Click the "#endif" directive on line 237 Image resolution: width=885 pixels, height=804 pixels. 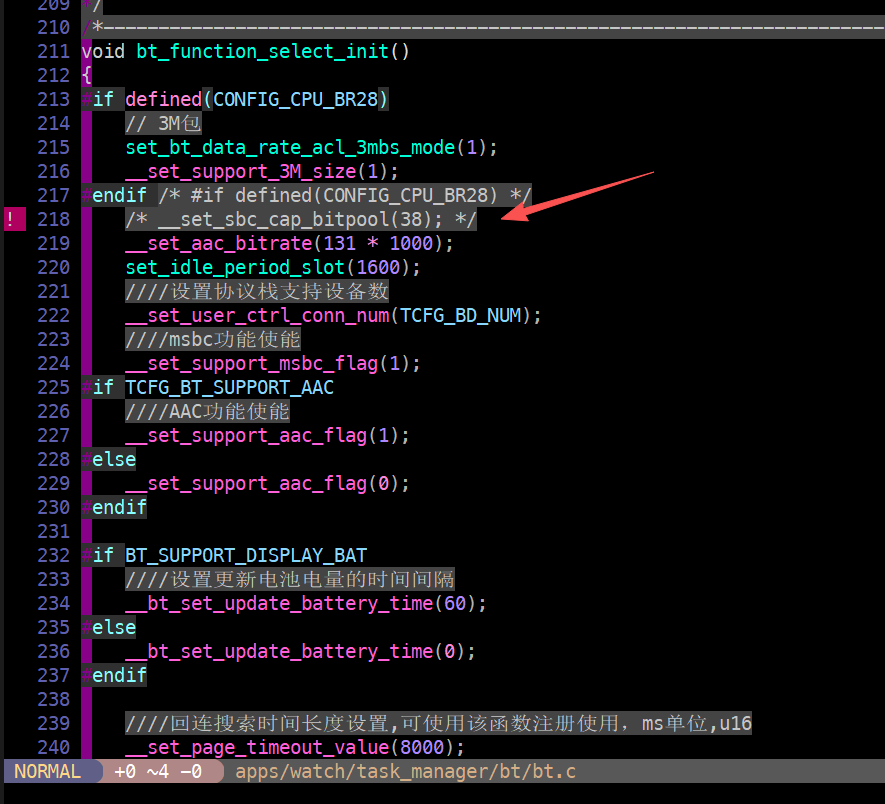point(114,675)
